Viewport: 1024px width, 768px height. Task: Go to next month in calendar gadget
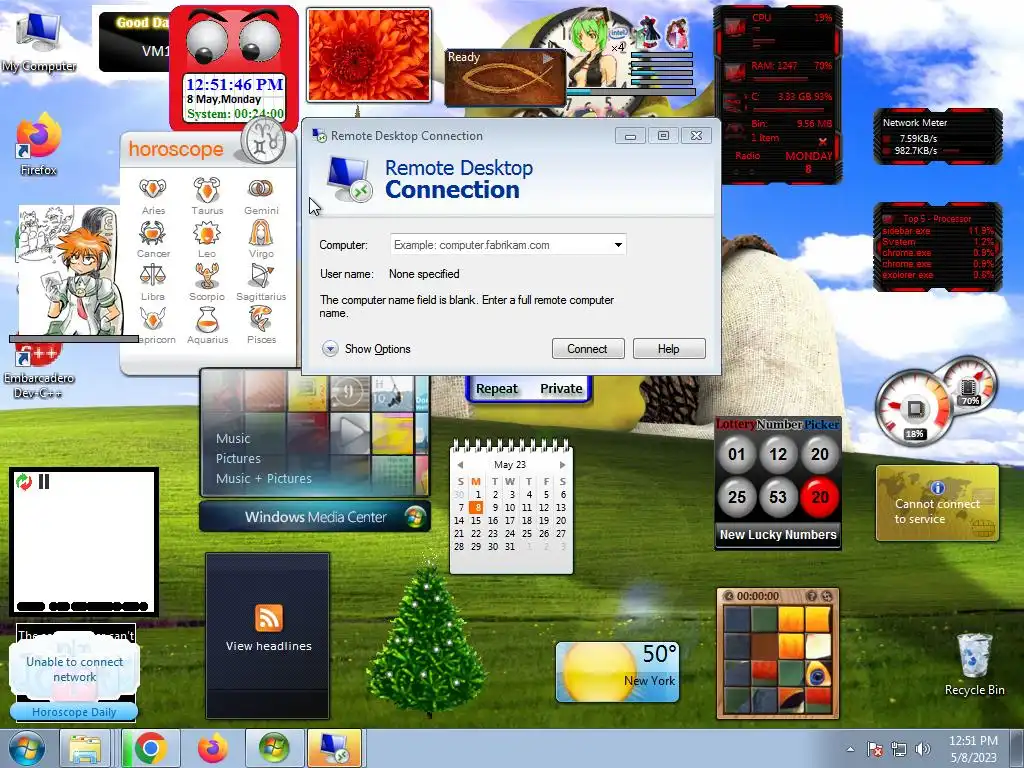coord(562,465)
